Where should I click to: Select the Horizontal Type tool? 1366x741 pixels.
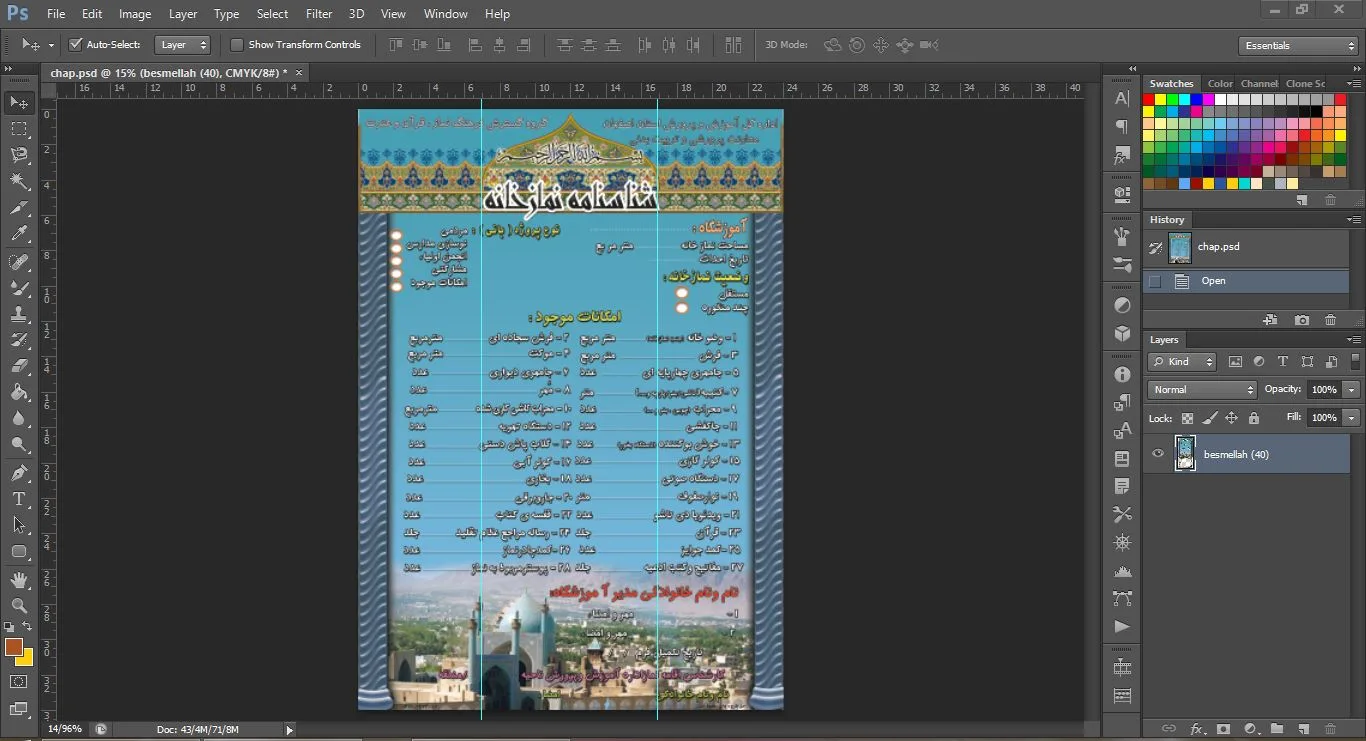pyautogui.click(x=19, y=499)
